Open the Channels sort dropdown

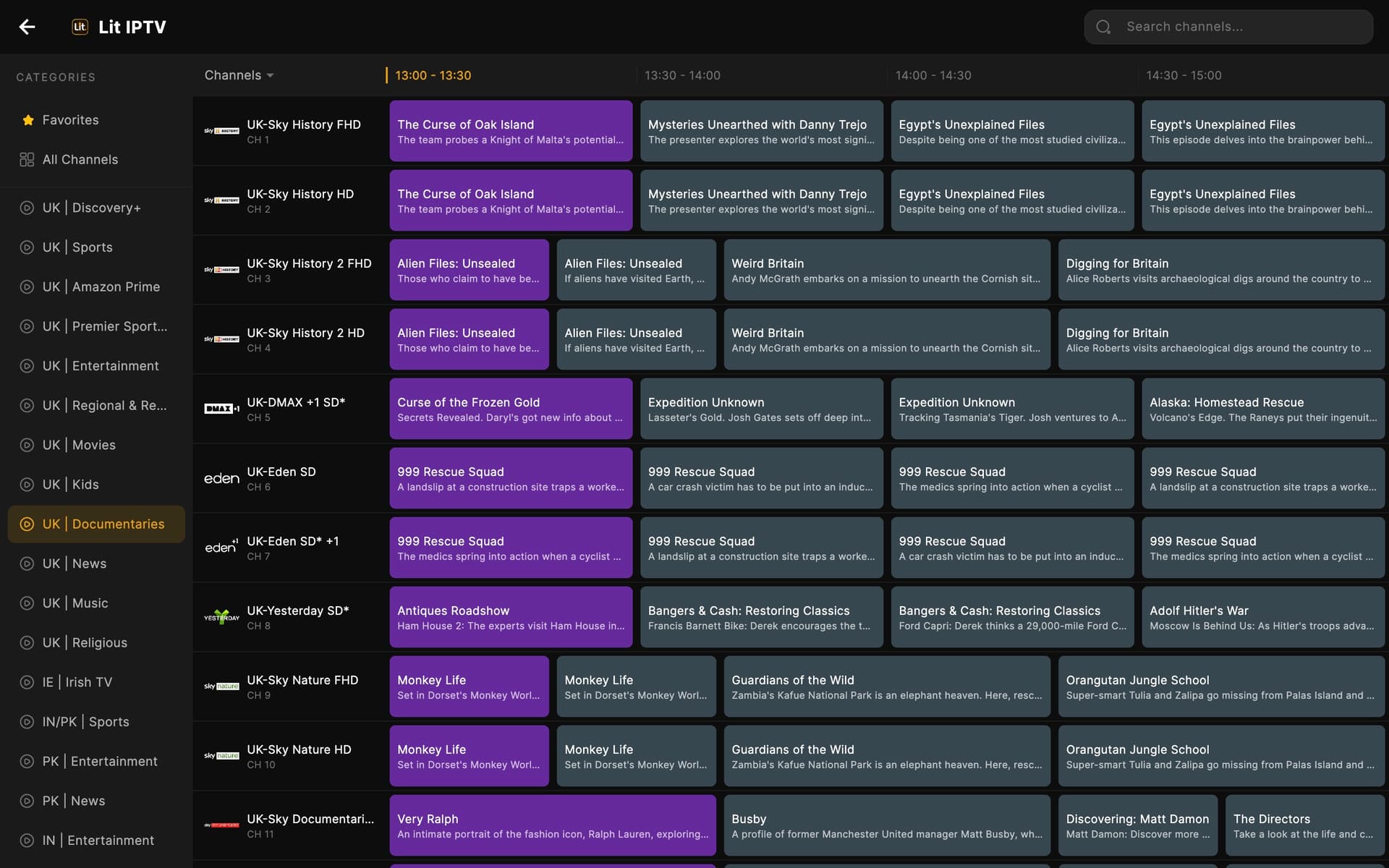[239, 75]
